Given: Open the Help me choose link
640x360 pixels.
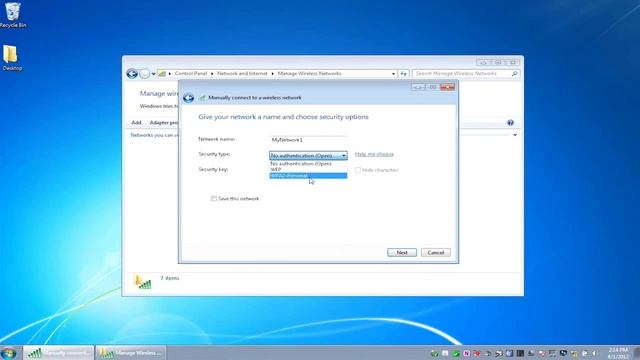Looking at the screenshot, I should 374,154.
